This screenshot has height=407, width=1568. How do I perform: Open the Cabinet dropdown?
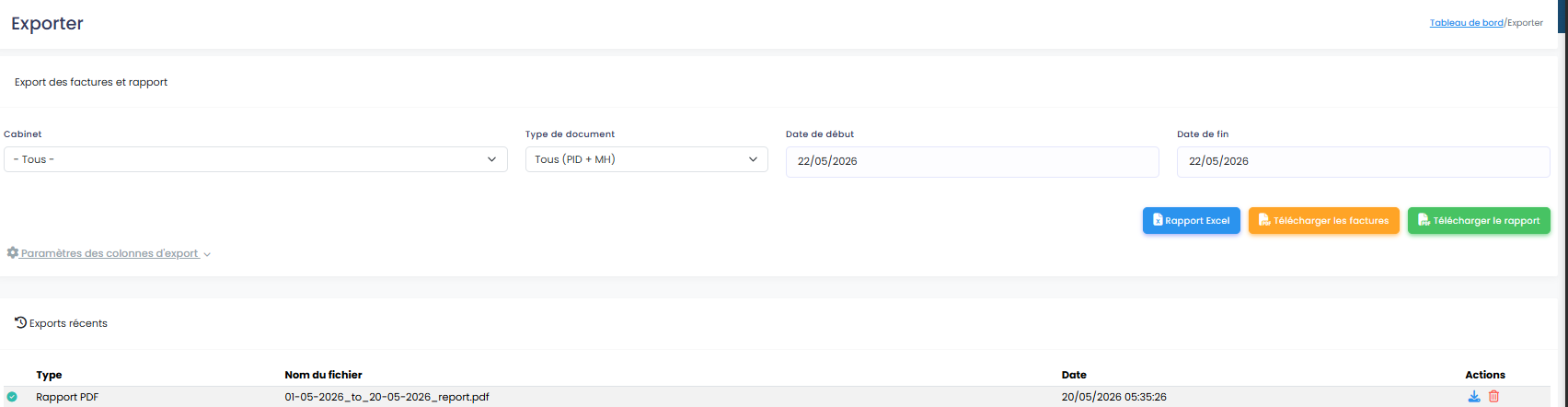point(256,159)
